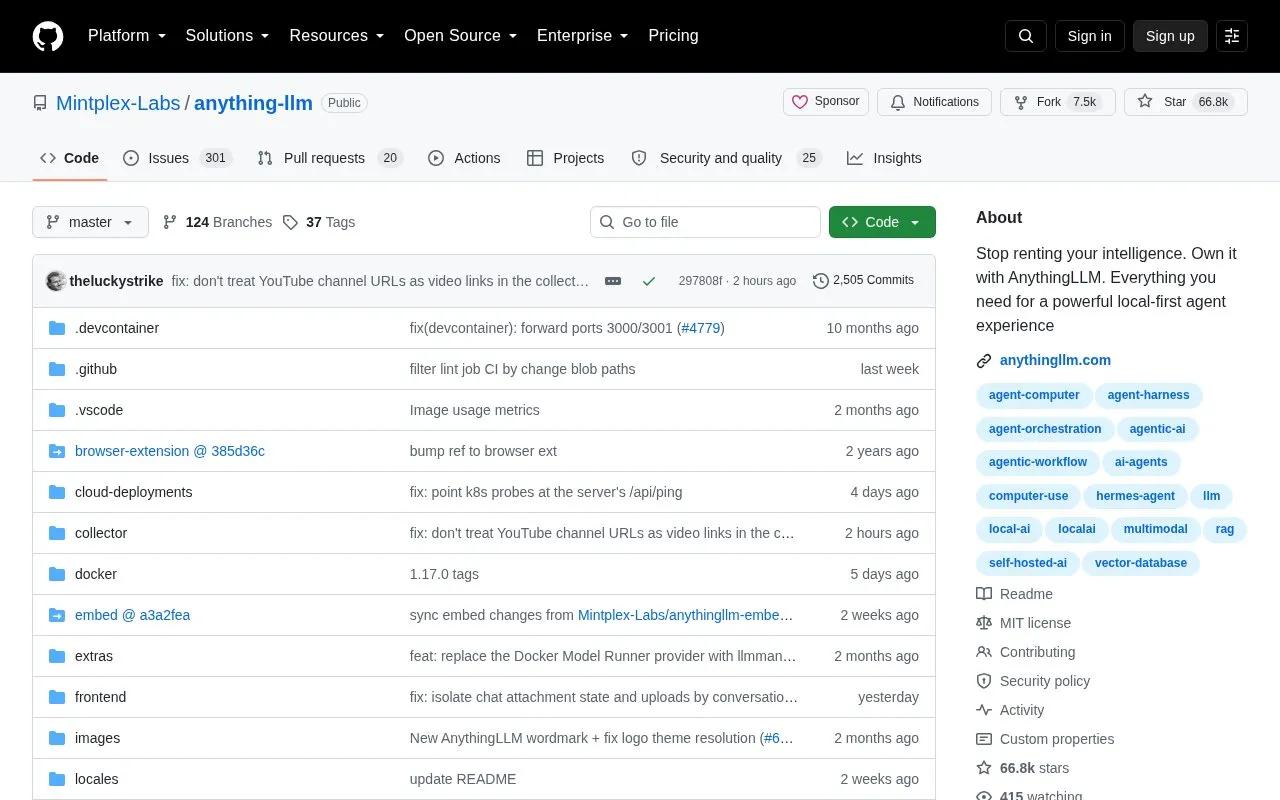The height and width of the screenshot is (800, 1280).
Task: Click the Sign in button
Action: [1089, 36]
